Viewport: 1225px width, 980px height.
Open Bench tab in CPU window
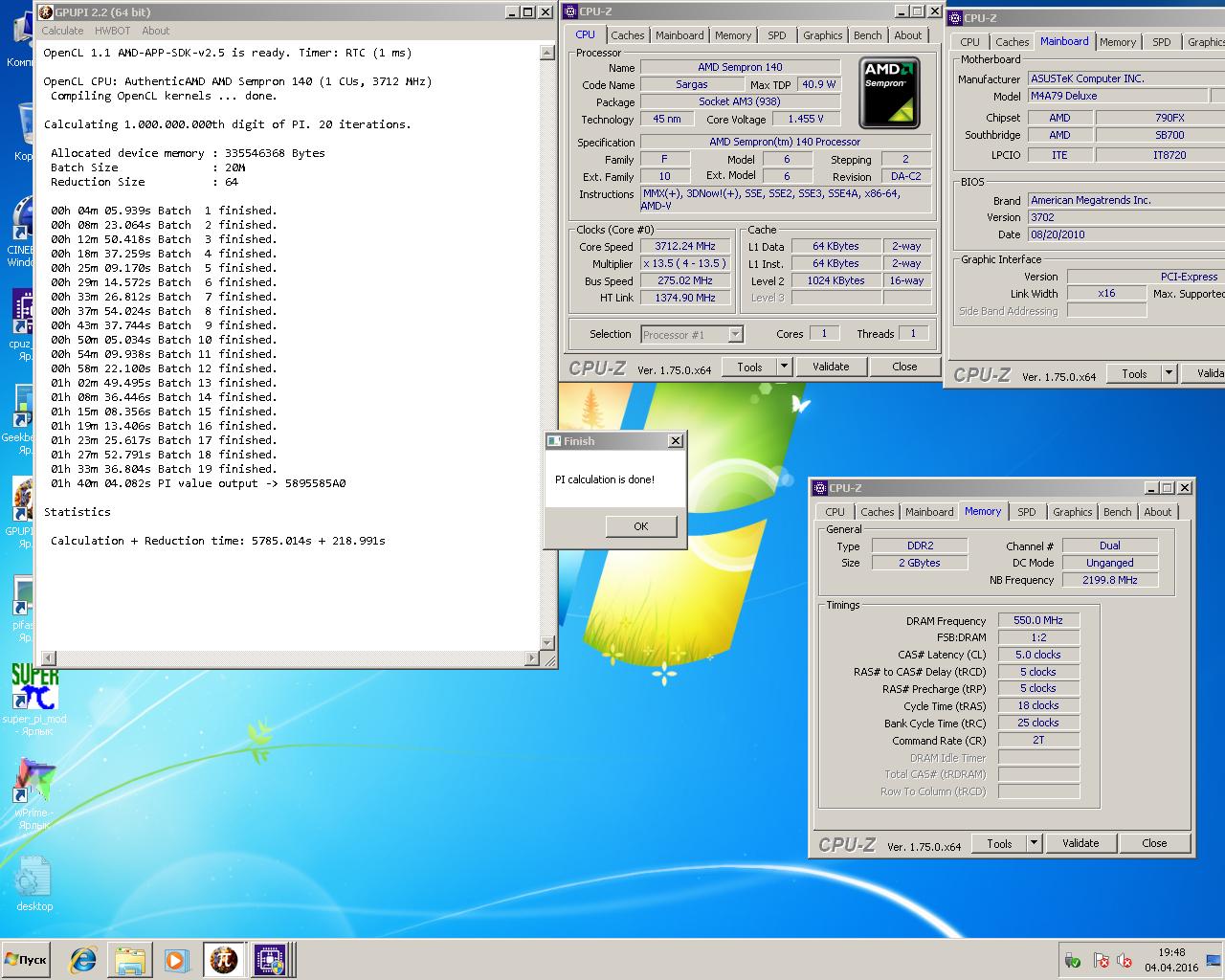[x=868, y=35]
